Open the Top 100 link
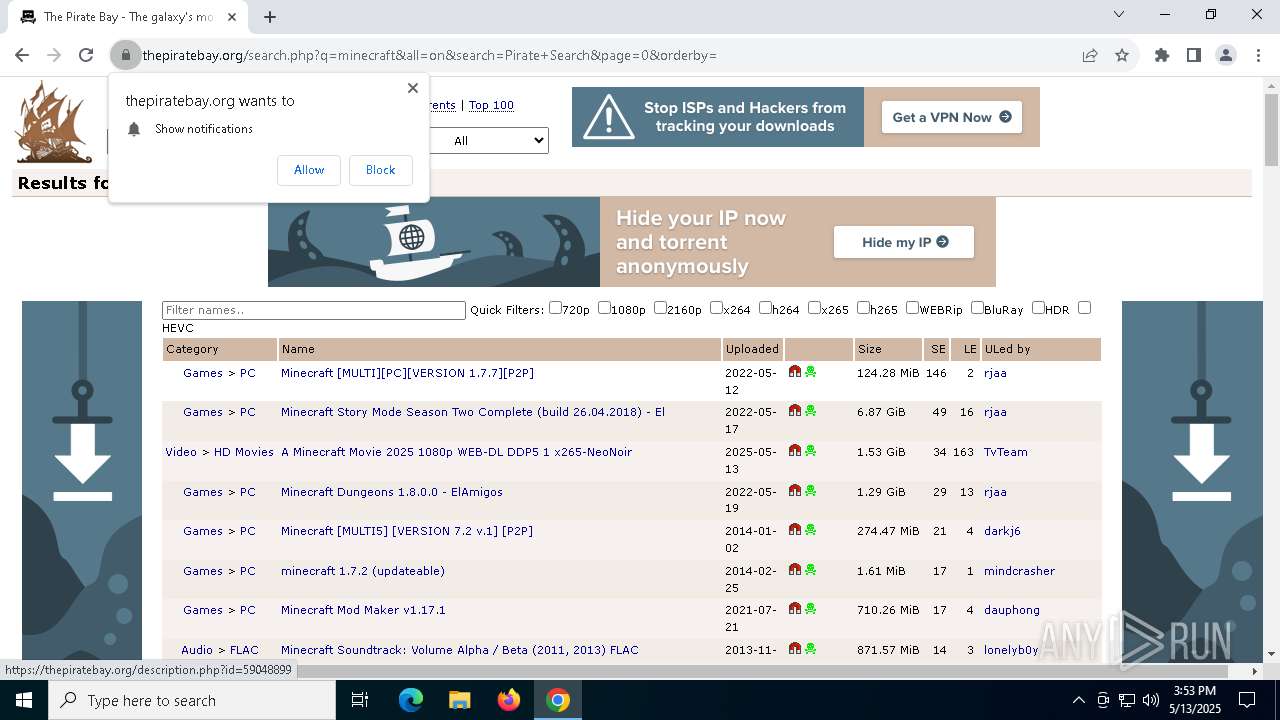Image resolution: width=1280 pixels, height=720 pixels. tap(491, 105)
